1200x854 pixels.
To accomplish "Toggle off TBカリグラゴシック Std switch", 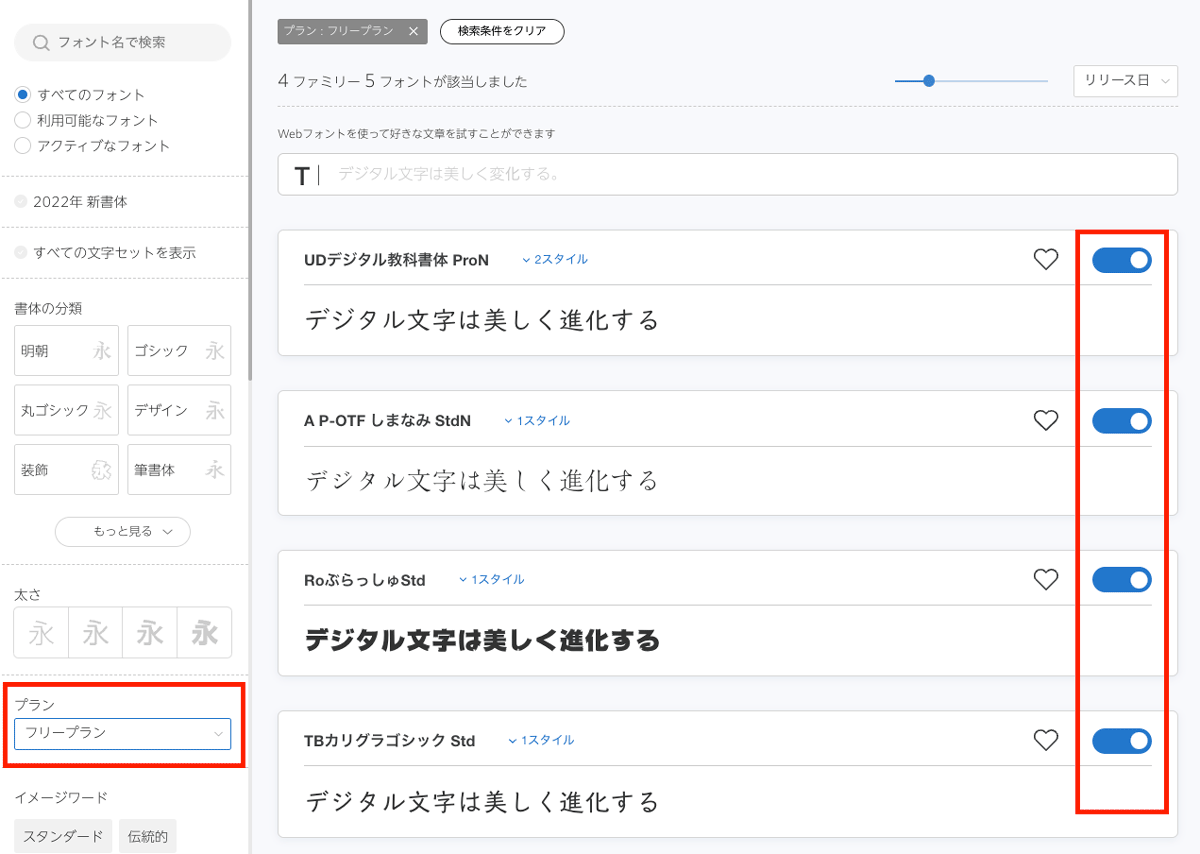I will pos(1122,740).
